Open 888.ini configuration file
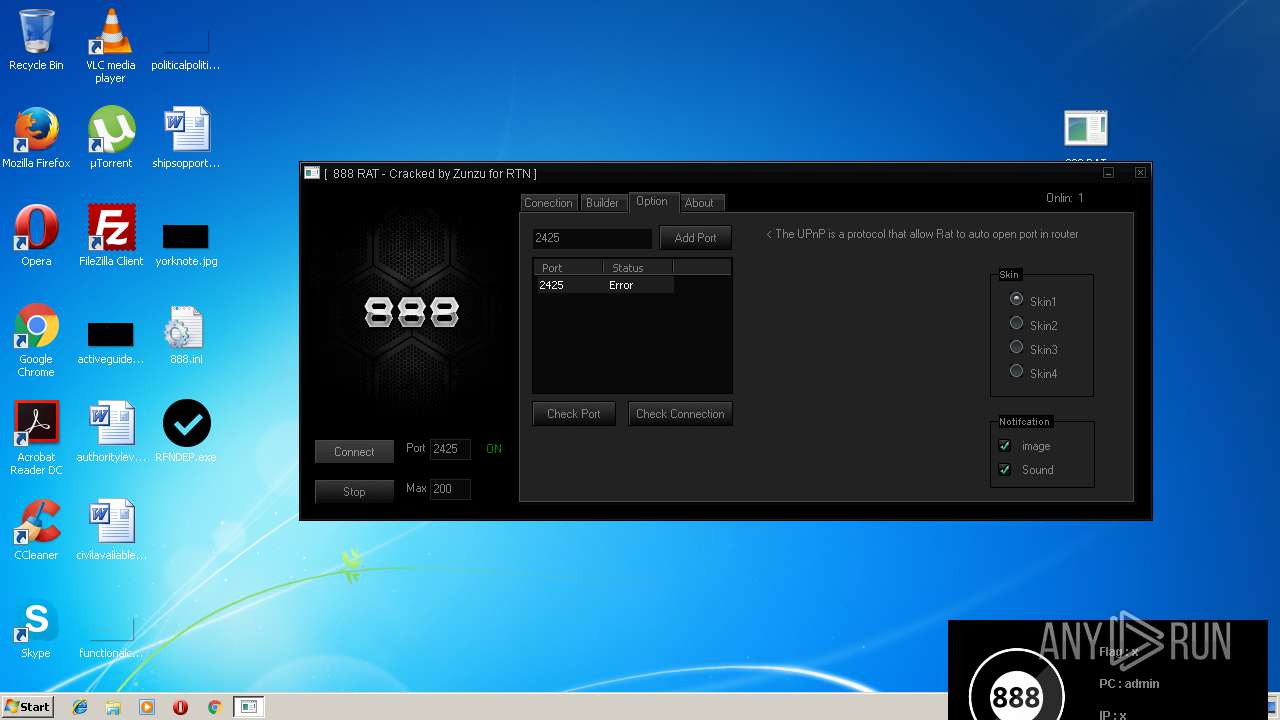 pos(186,334)
